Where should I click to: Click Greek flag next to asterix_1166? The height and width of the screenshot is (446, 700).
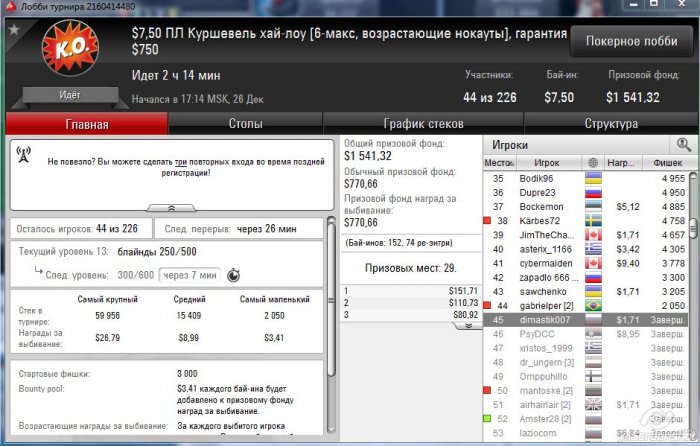pyautogui.click(x=593, y=249)
